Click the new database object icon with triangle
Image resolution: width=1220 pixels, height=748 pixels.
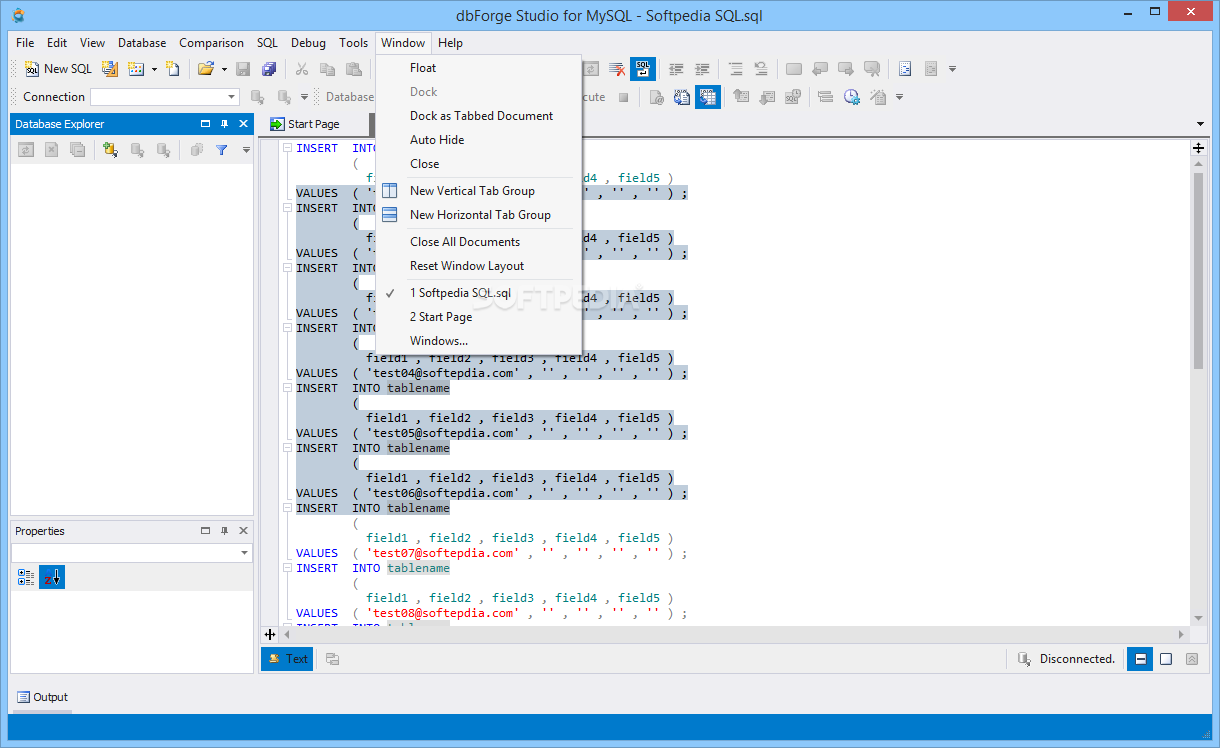pyautogui.click(x=110, y=69)
